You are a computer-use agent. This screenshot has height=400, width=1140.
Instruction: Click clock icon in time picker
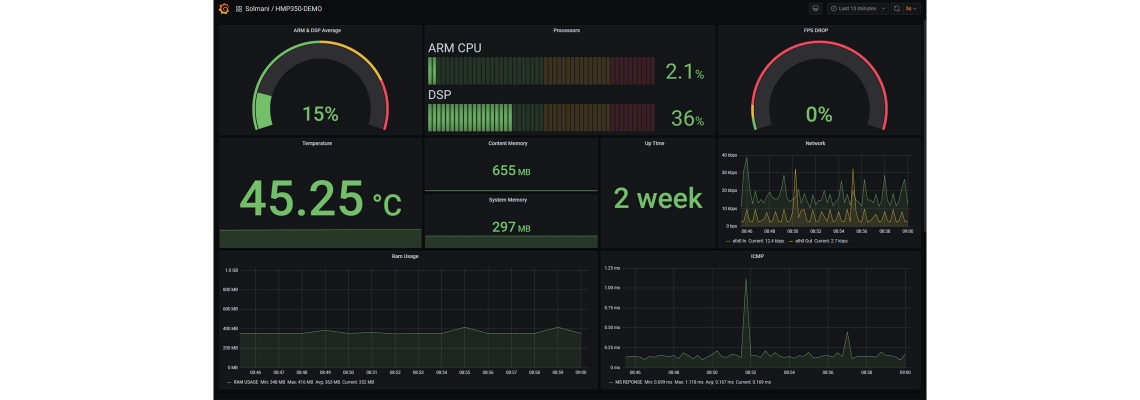(x=834, y=8)
